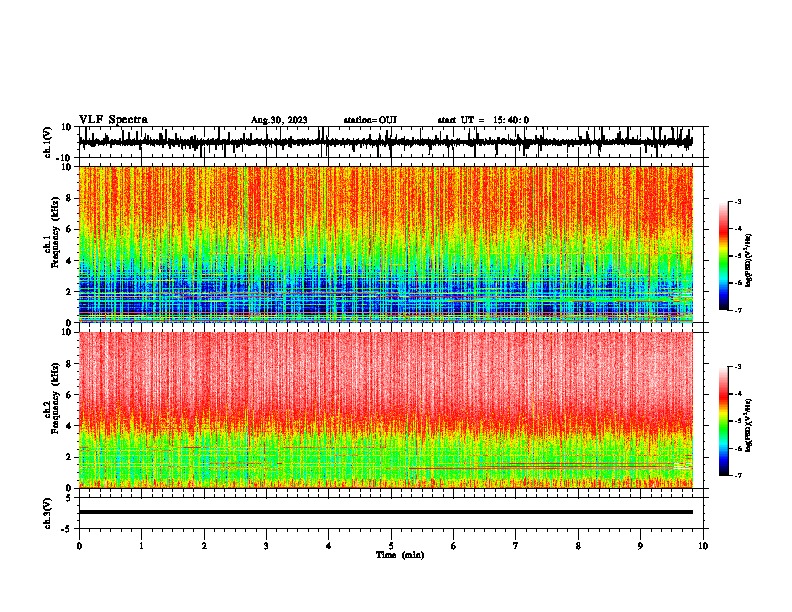The image size is (792, 612).
Task: Click inside the ch.2 spectrogram panel
Action: [385, 410]
